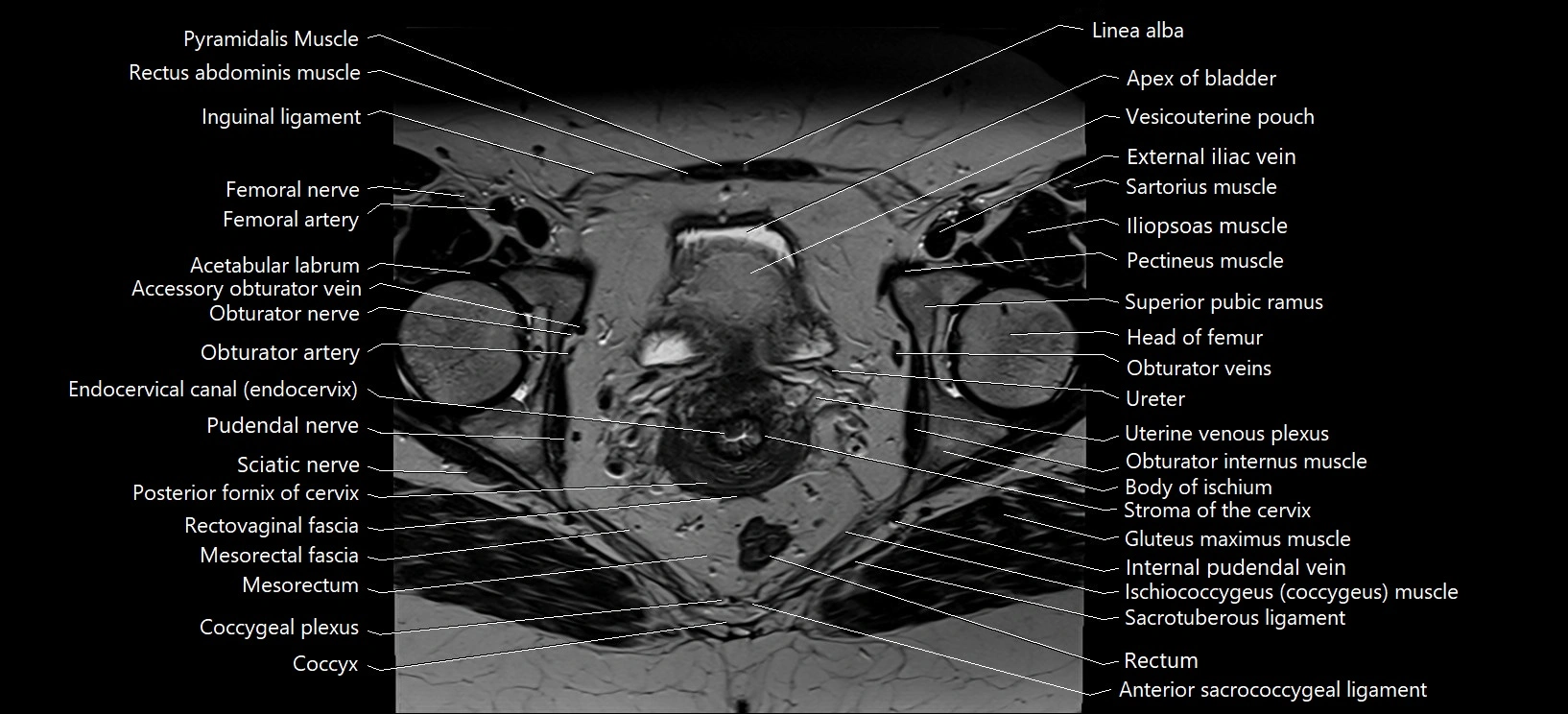Click the Anterior sacrococcygeal ligament label
1568x714 pixels.
click(1273, 690)
